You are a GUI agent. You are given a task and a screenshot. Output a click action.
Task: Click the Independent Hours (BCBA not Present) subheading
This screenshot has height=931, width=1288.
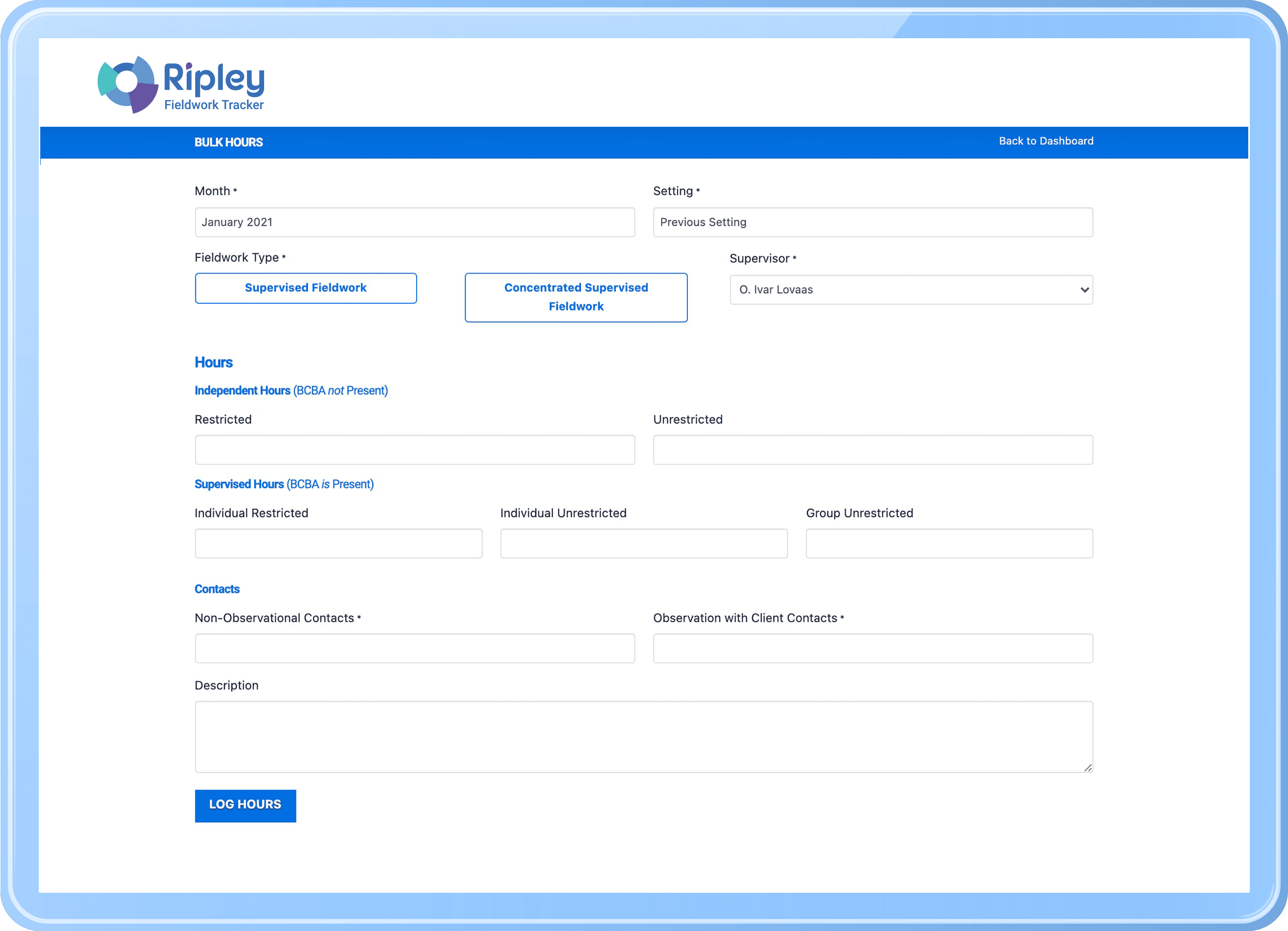(291, 391)
